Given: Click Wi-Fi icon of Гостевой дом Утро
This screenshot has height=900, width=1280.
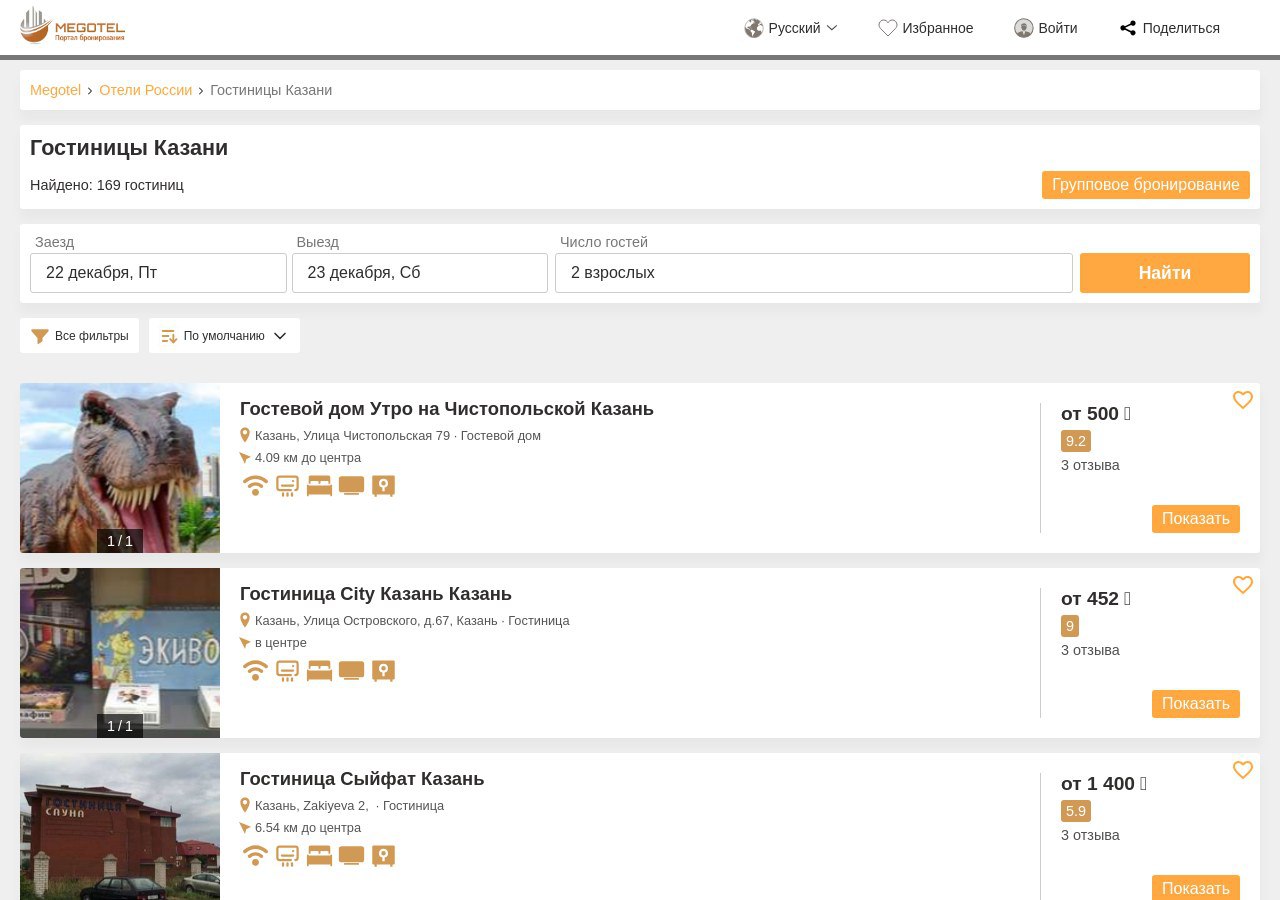Looking at the screenshot, I should tap(255, 486).
